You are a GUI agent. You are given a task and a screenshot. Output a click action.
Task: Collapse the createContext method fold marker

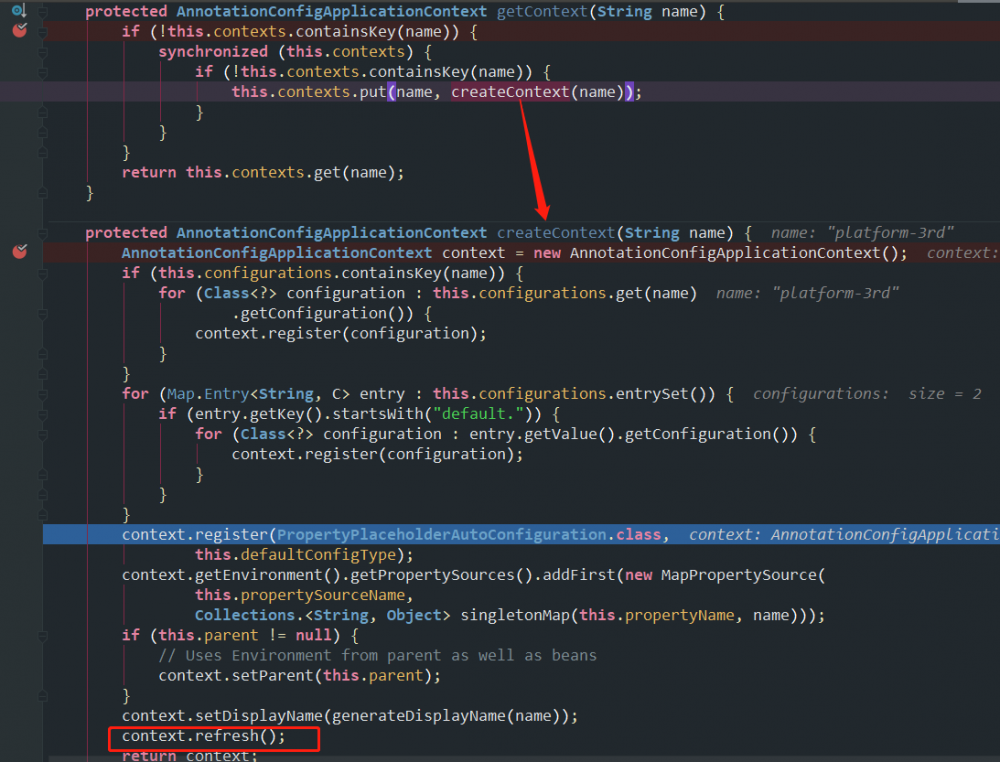tap(43, 233)
